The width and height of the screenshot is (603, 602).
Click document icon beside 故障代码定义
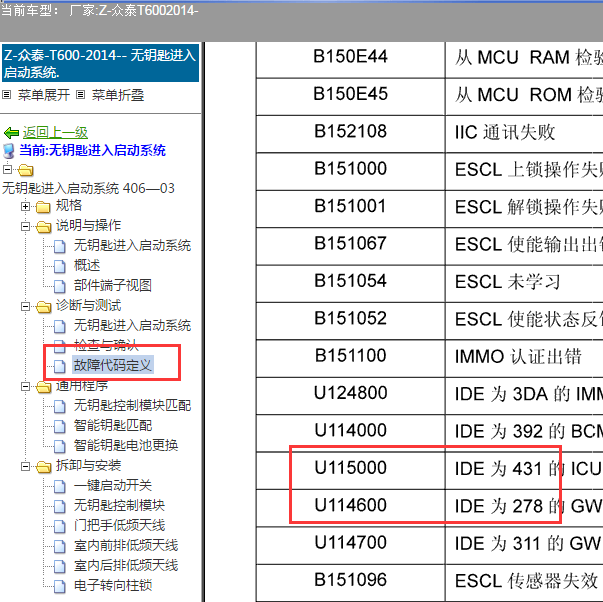coord(59,366)
